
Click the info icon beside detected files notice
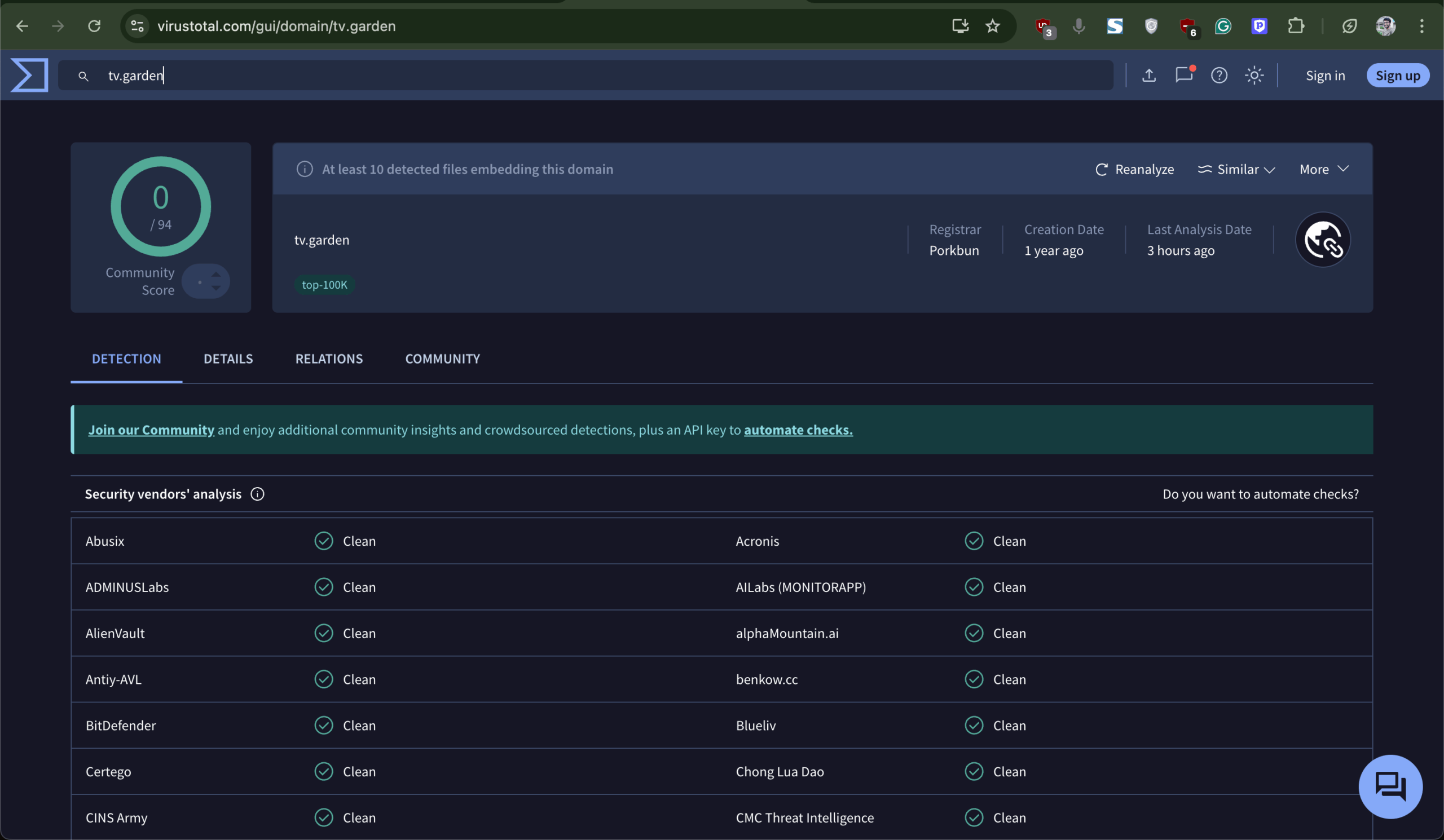click(x=305, y=169)
